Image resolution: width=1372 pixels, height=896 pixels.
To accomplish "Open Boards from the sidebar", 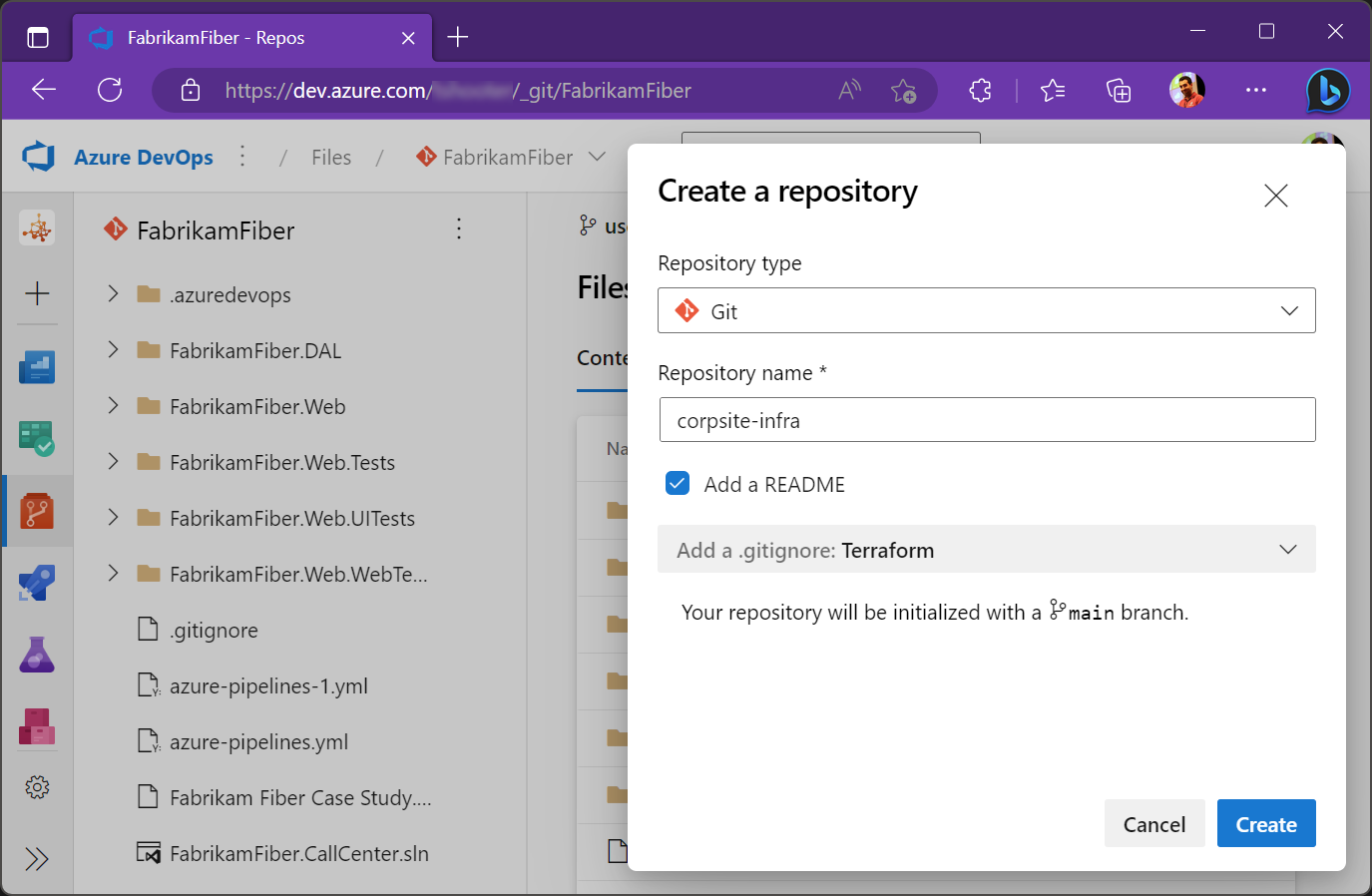I will [37, 366].
